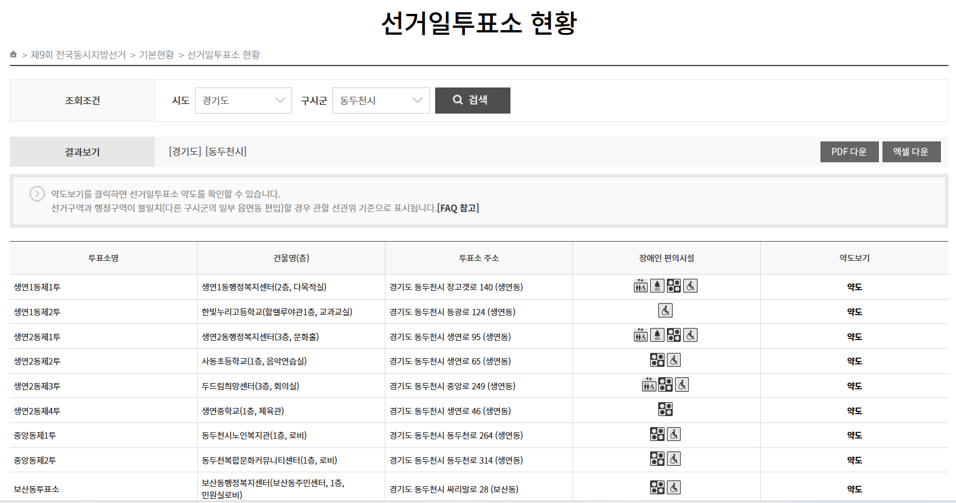Open the 약도 map for 중앙동제1투
This screenshot has width=956, height=503.
pyautogui.click(x=854, y=435)
